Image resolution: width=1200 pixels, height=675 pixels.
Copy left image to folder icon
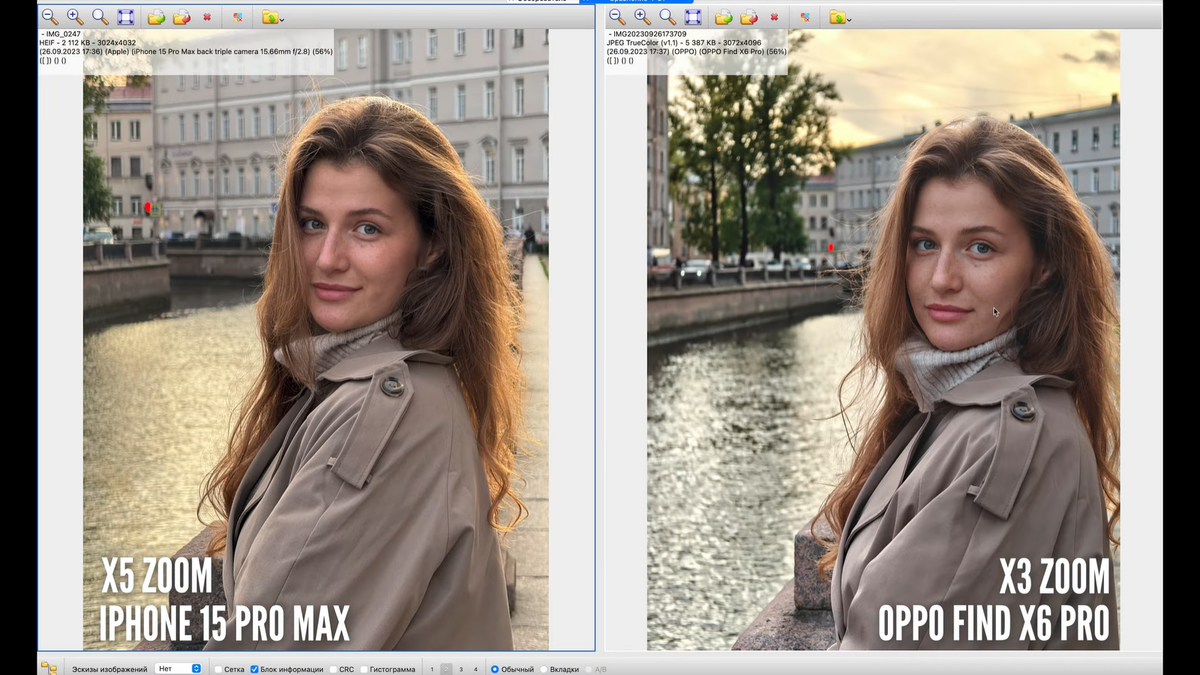[x=156, y=17]
